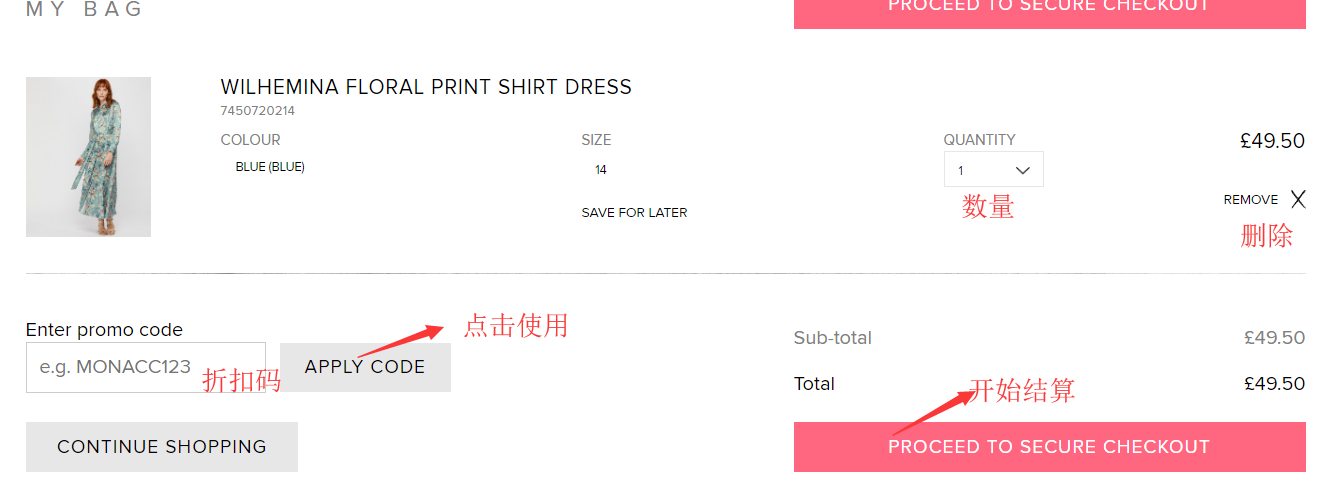Click the REMOVE text link

pos(1250,200)
